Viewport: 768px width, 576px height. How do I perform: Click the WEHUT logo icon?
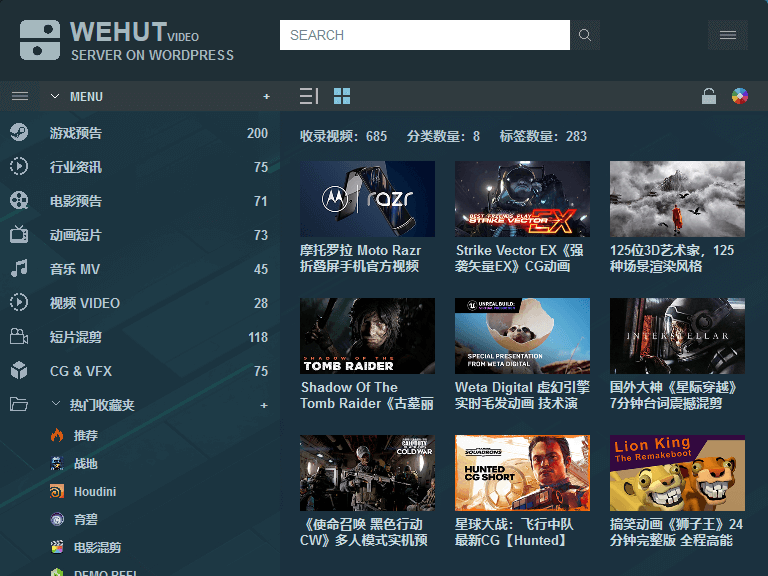point(40,40)
